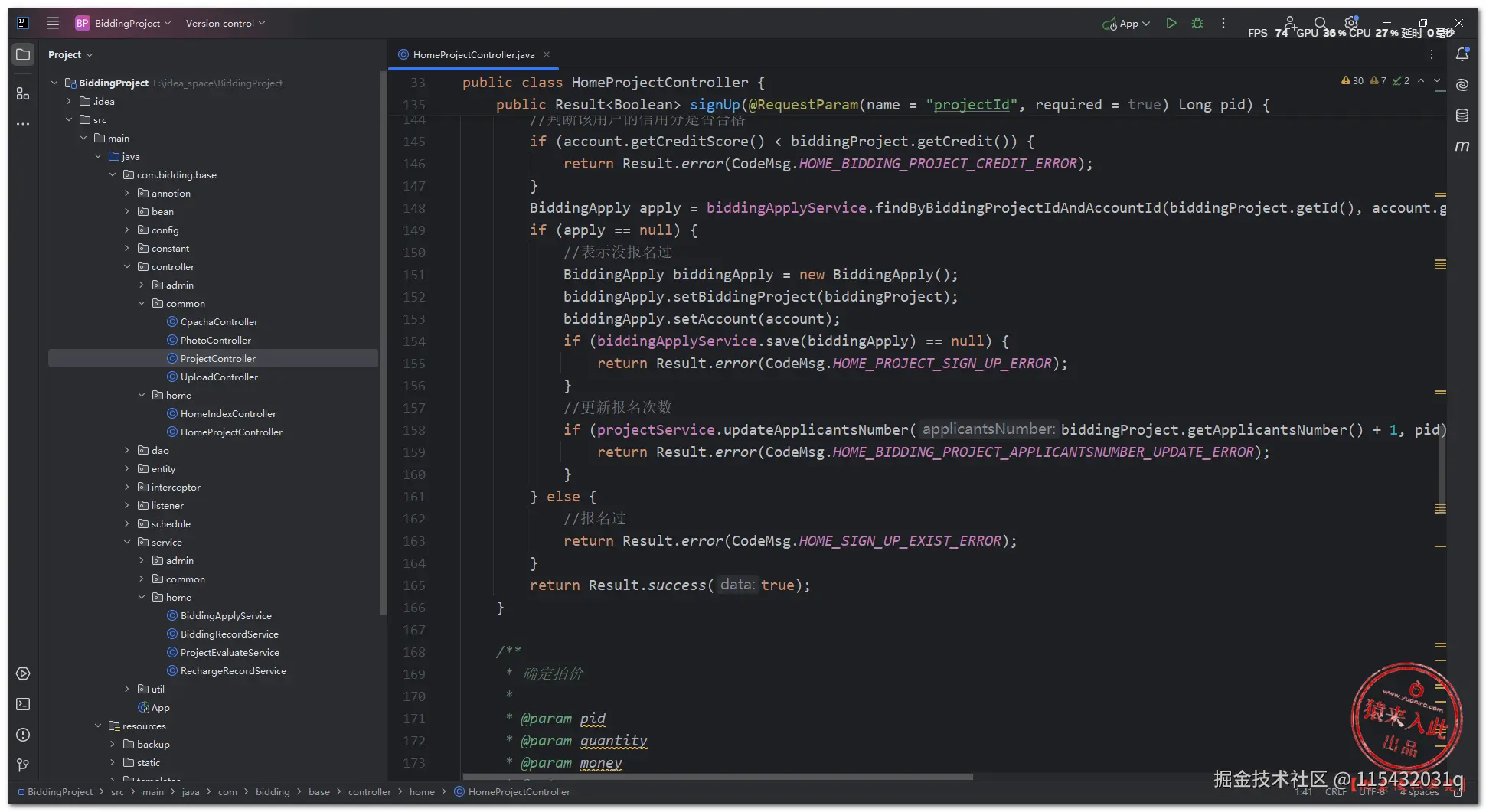Collapse the src folder chevron
Viewport: 1486px width, 812px height.
[69, 119]
